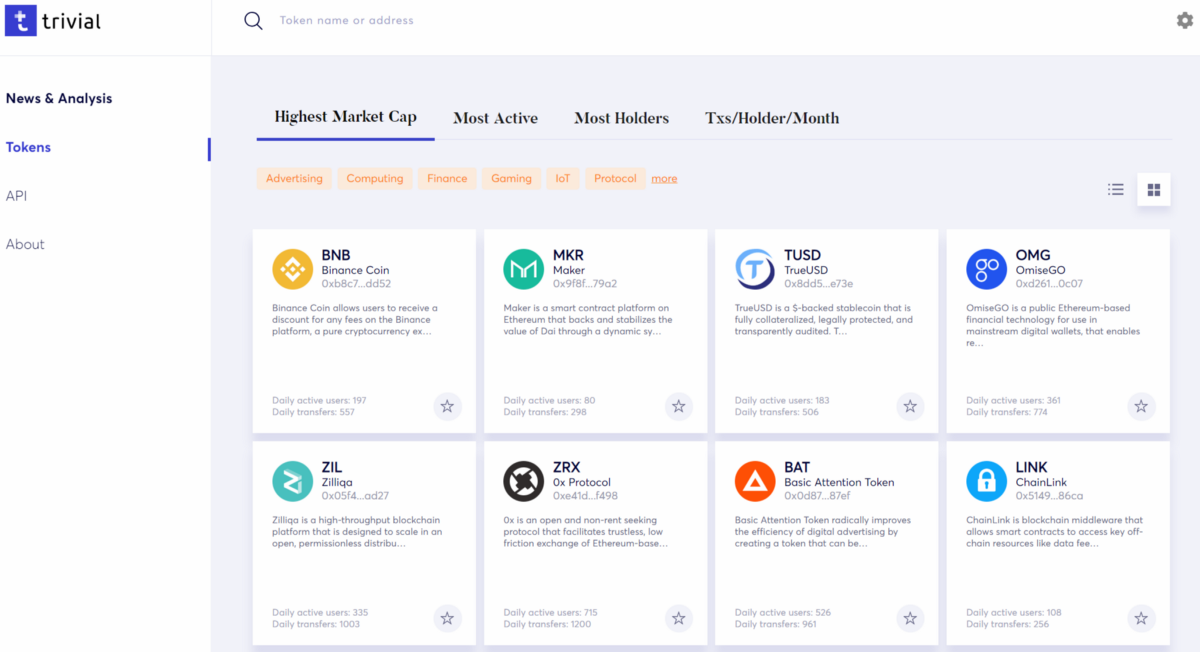
Task: Open the BAT token title
Action: 797,467
